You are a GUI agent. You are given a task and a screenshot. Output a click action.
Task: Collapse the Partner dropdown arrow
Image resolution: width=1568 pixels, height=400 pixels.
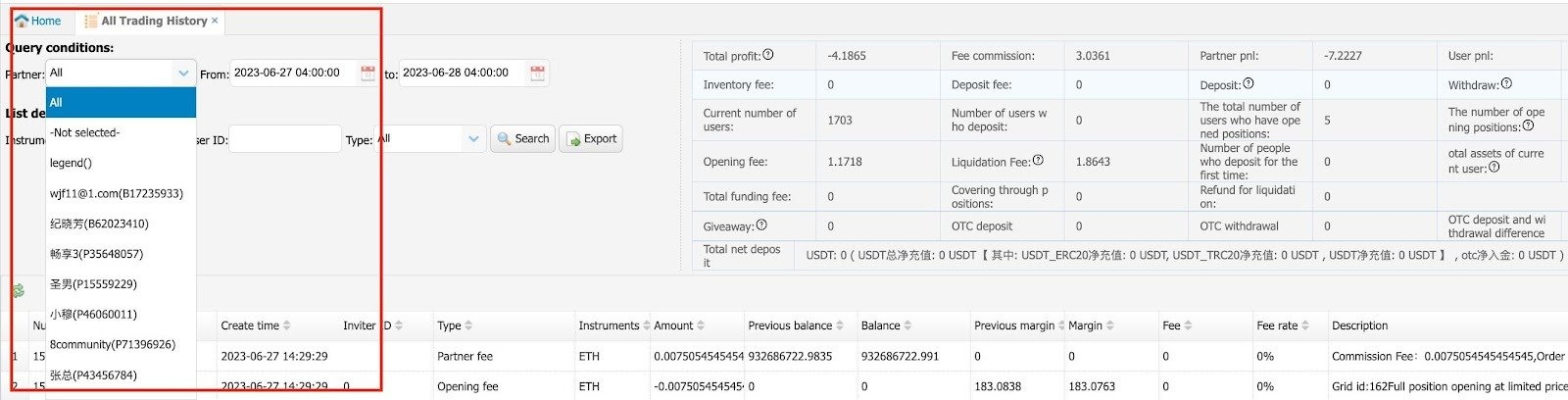pos(183,74)
